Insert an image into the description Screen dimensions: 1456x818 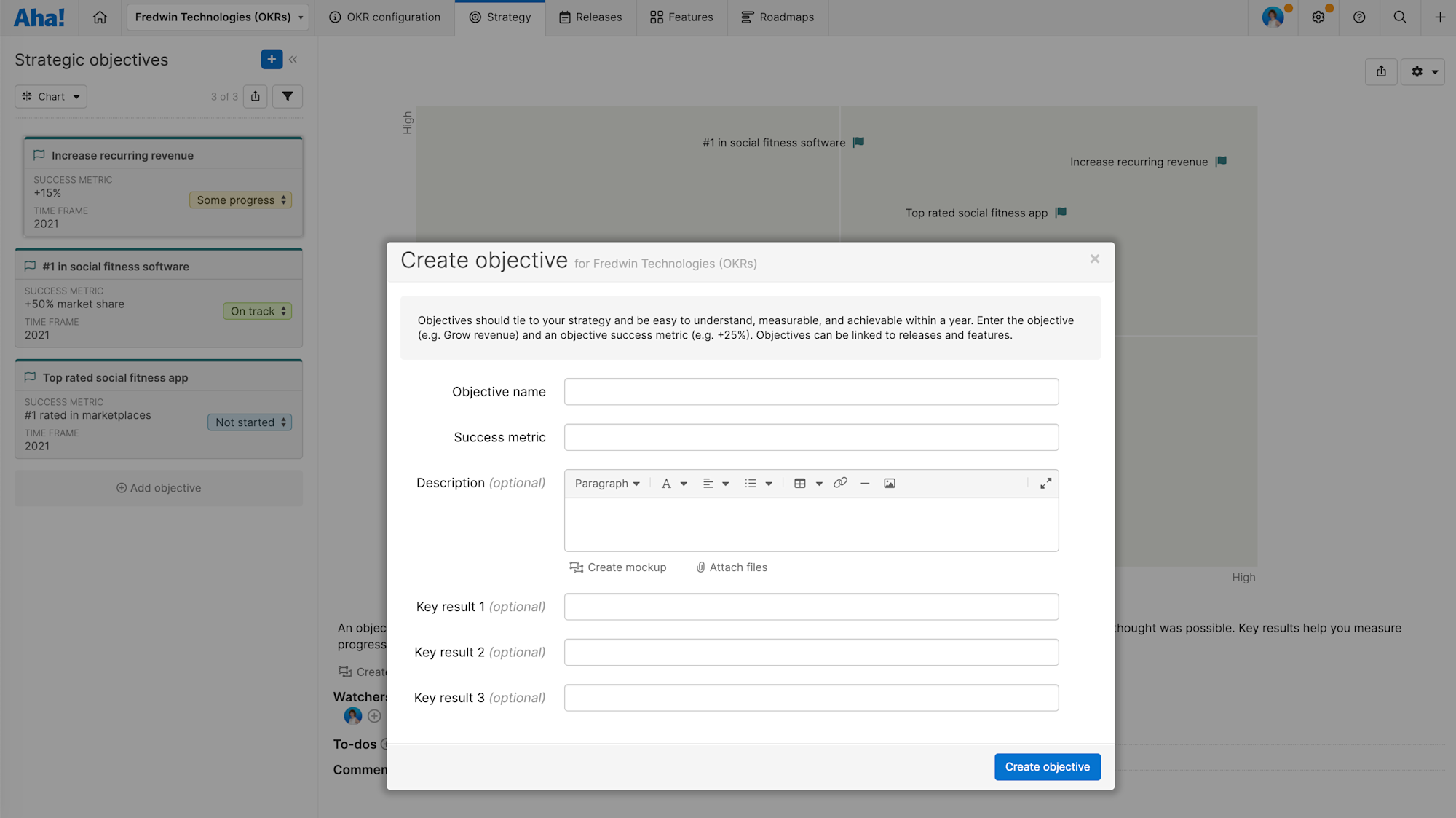tap(889, 484)
